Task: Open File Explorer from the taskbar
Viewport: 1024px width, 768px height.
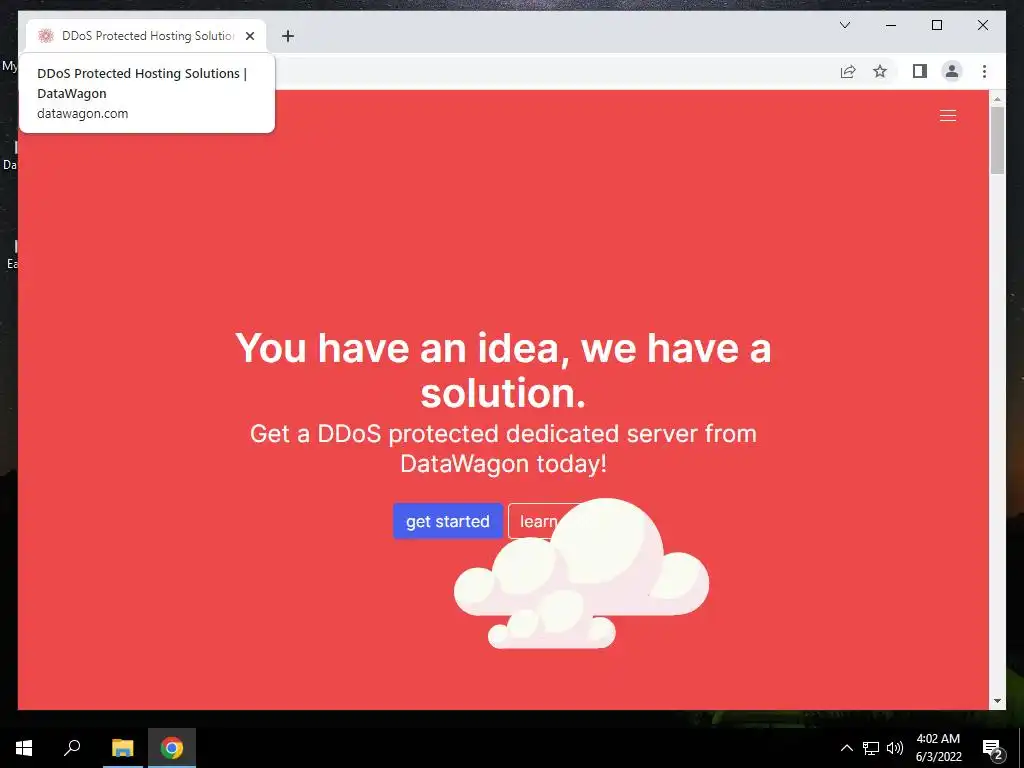Action: coord(122,748)
